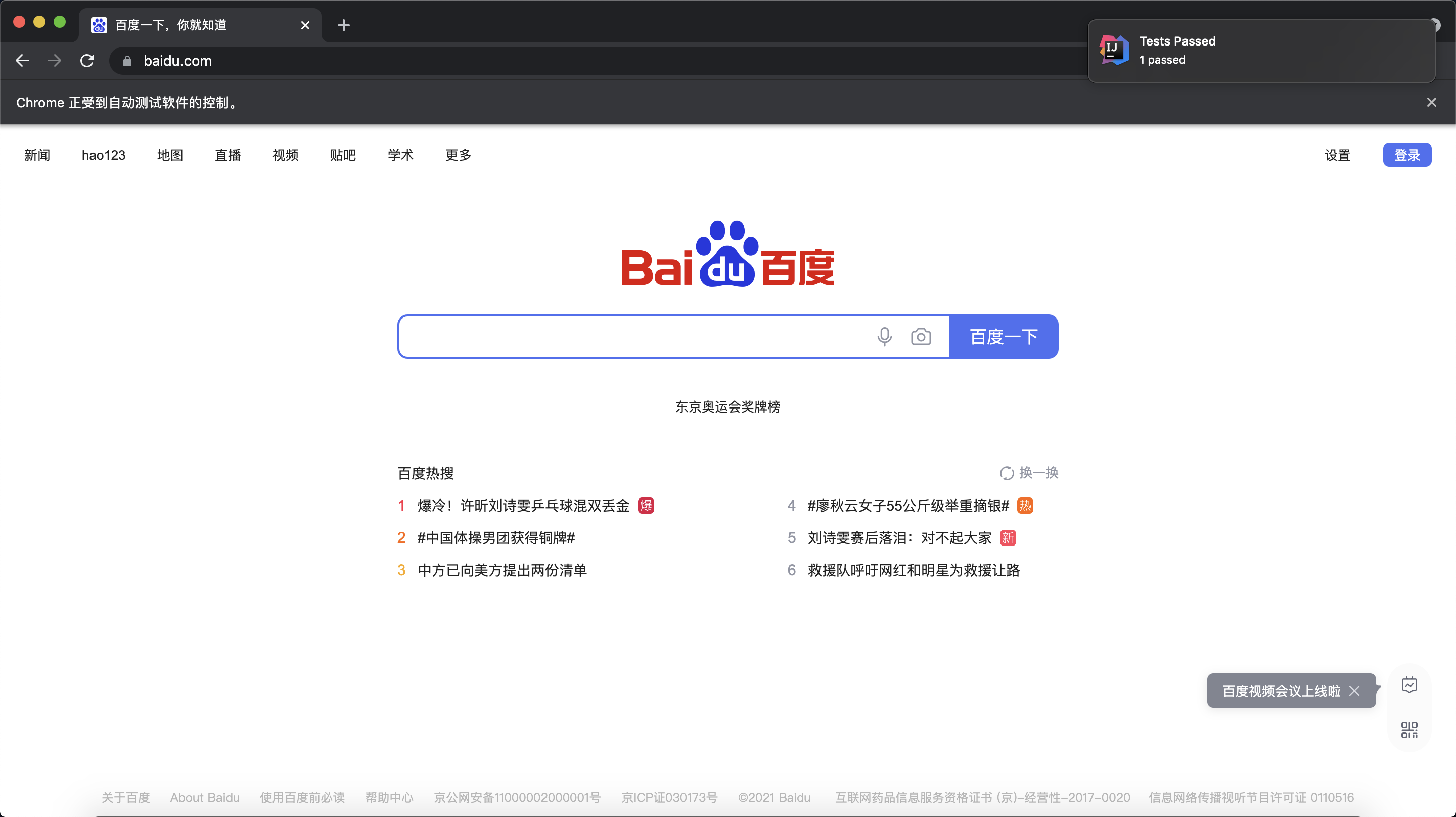Open the 设置 settings menu
1456x817 pixels.
coord(1337,155)
